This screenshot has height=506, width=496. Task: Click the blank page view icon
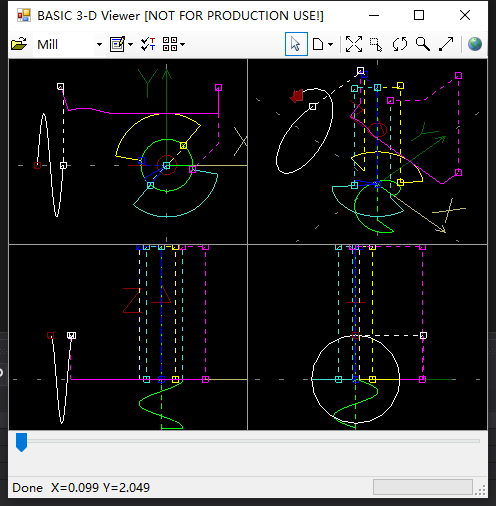click(x=318, y=44)
